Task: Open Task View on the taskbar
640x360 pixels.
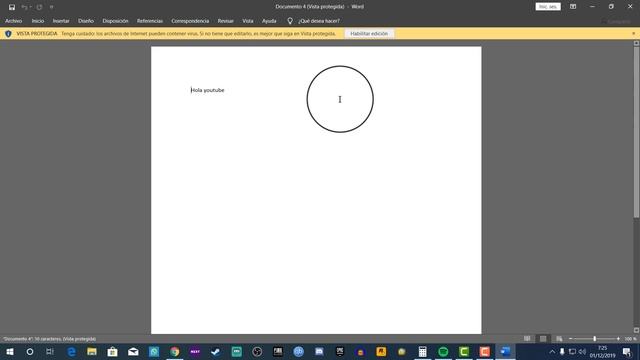Action: pyautogui.click(x=50, y=351)
